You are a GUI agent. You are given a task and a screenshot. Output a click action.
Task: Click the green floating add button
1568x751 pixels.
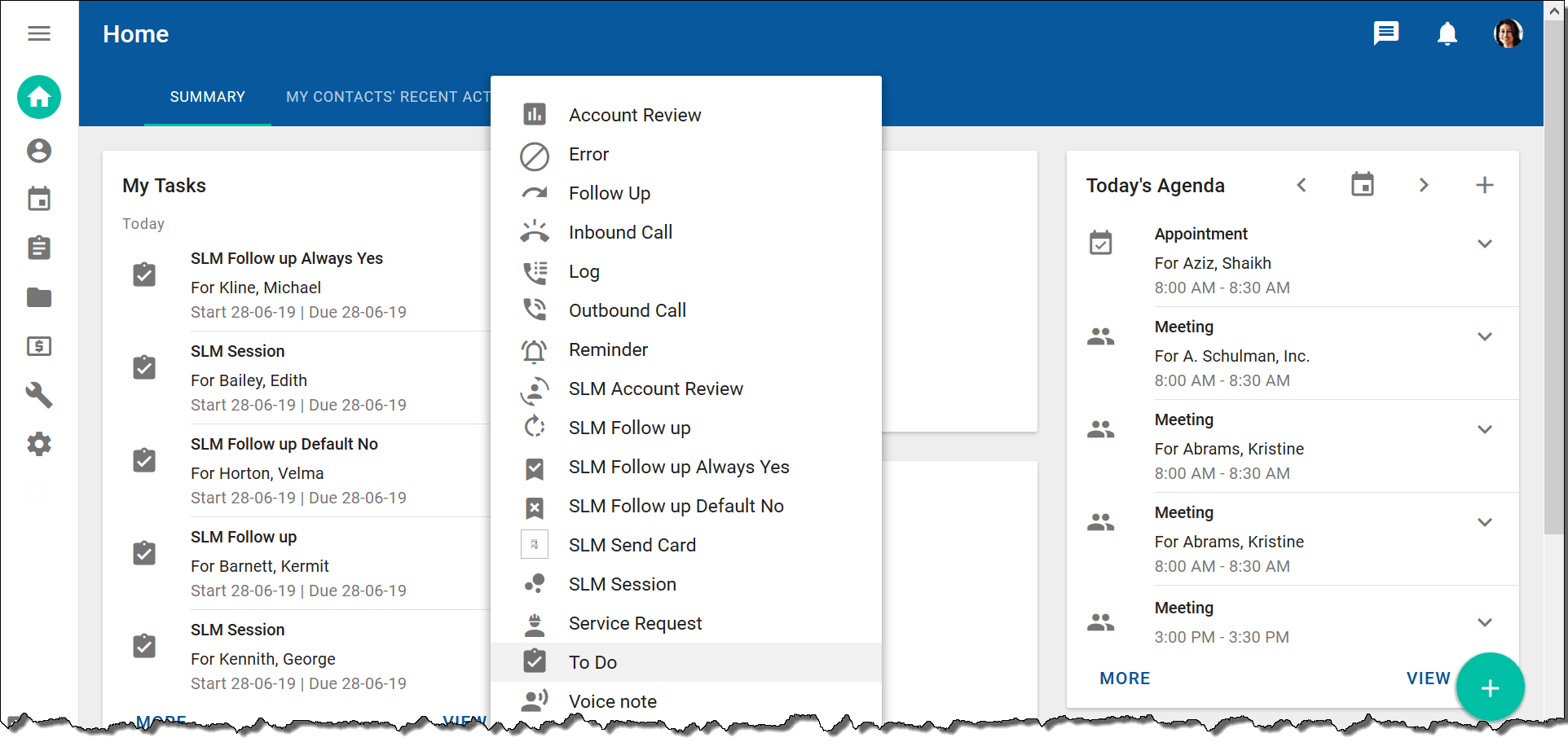click(x=1490, y=688)
